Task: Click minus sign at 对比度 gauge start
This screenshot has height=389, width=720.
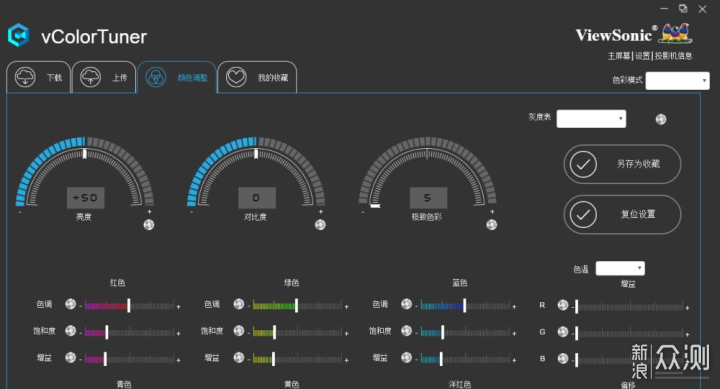Action: 191,212
